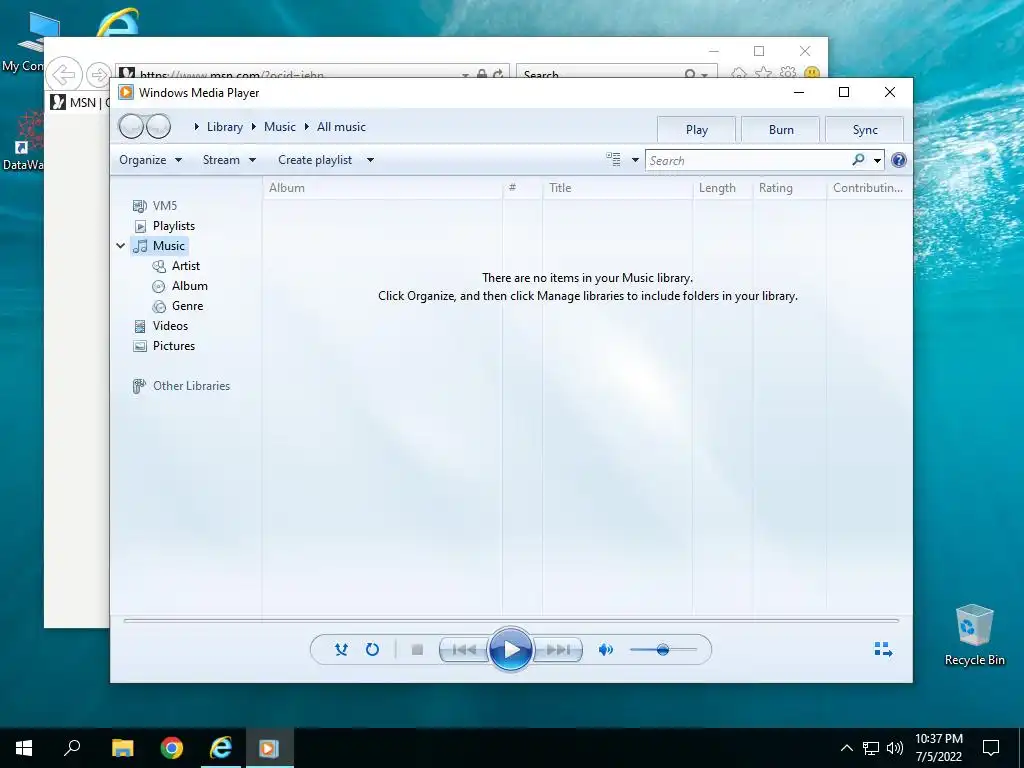The image size is (1024, 768).
Task: Sort by the Length column header
Action: click(722, 188)
